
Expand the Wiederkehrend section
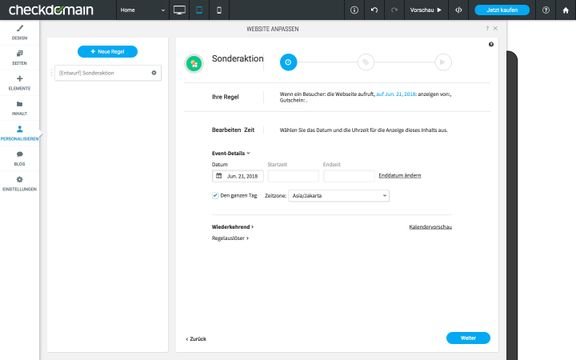tap(233, 227)
